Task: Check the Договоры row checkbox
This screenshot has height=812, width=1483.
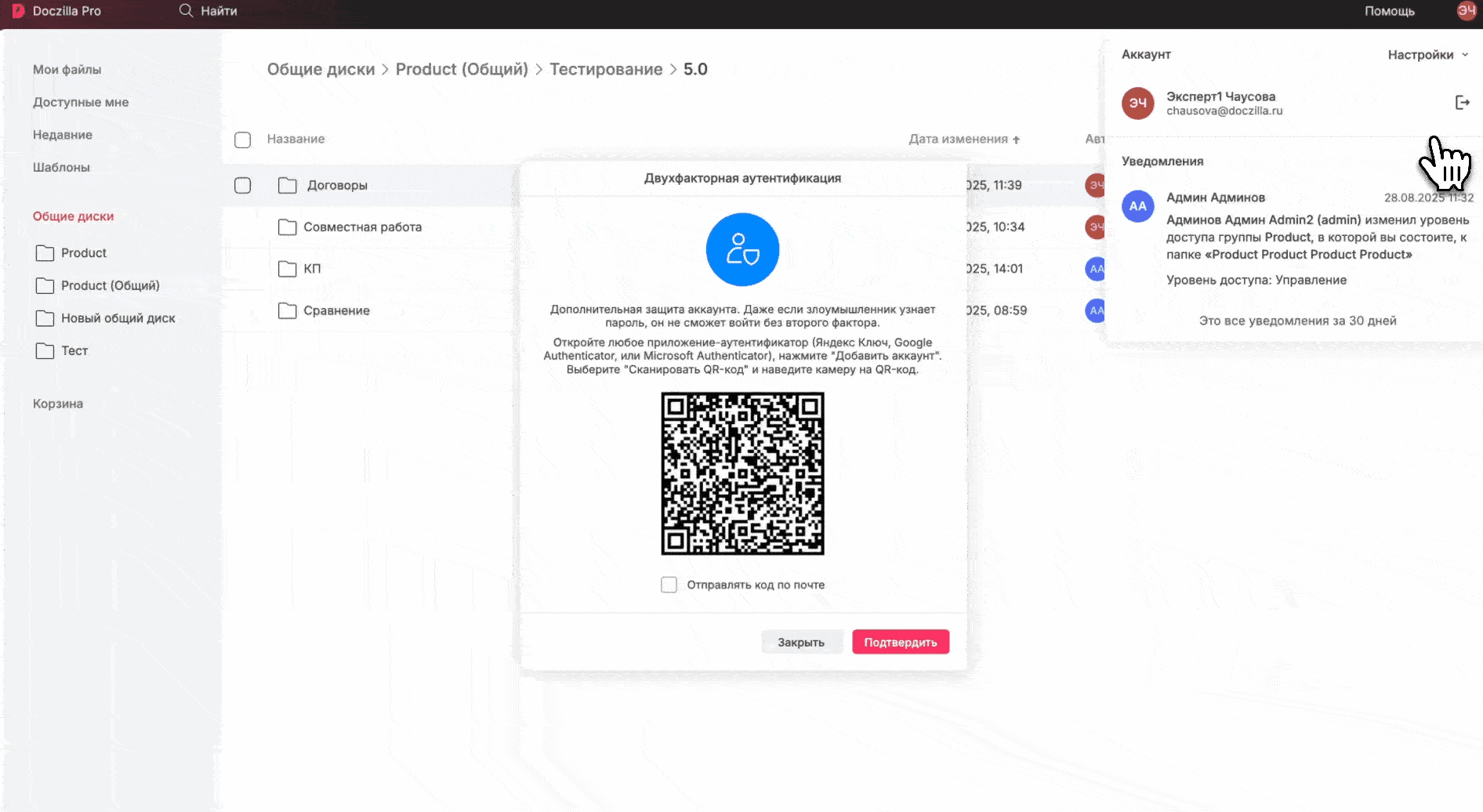Action: pos(243,186)
